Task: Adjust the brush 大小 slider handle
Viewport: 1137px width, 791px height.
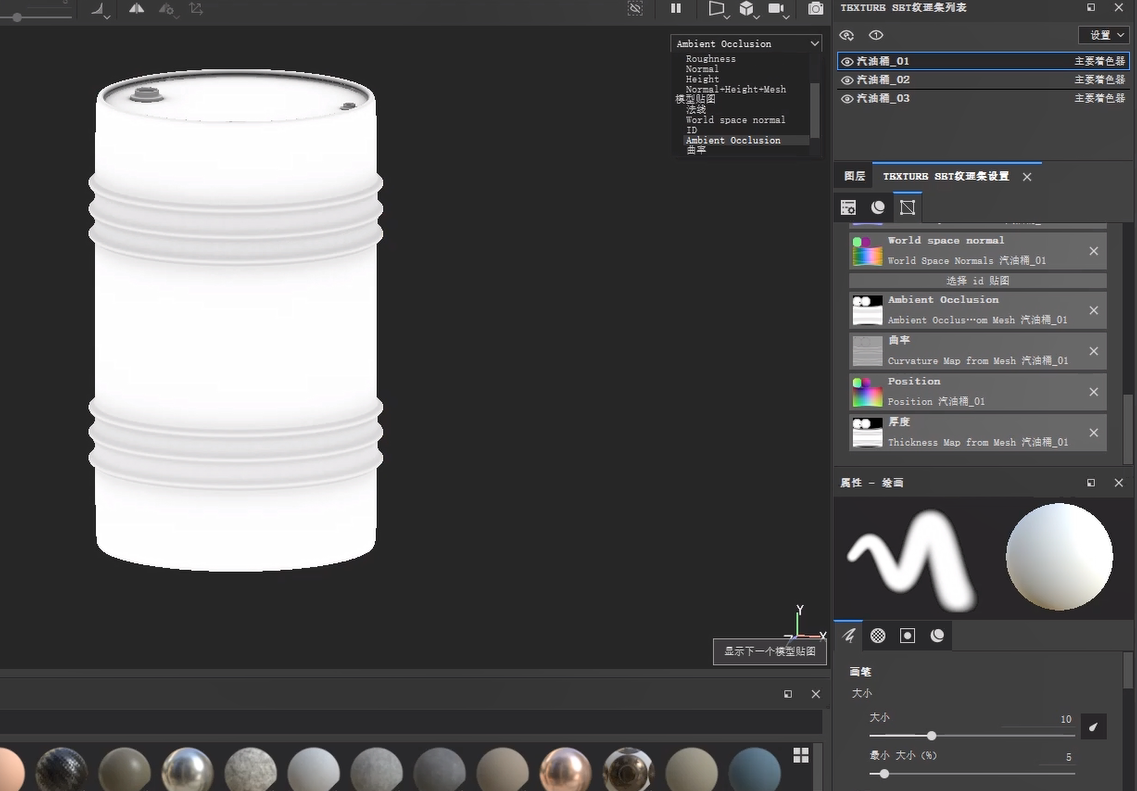Action: (x=931, y=736)
